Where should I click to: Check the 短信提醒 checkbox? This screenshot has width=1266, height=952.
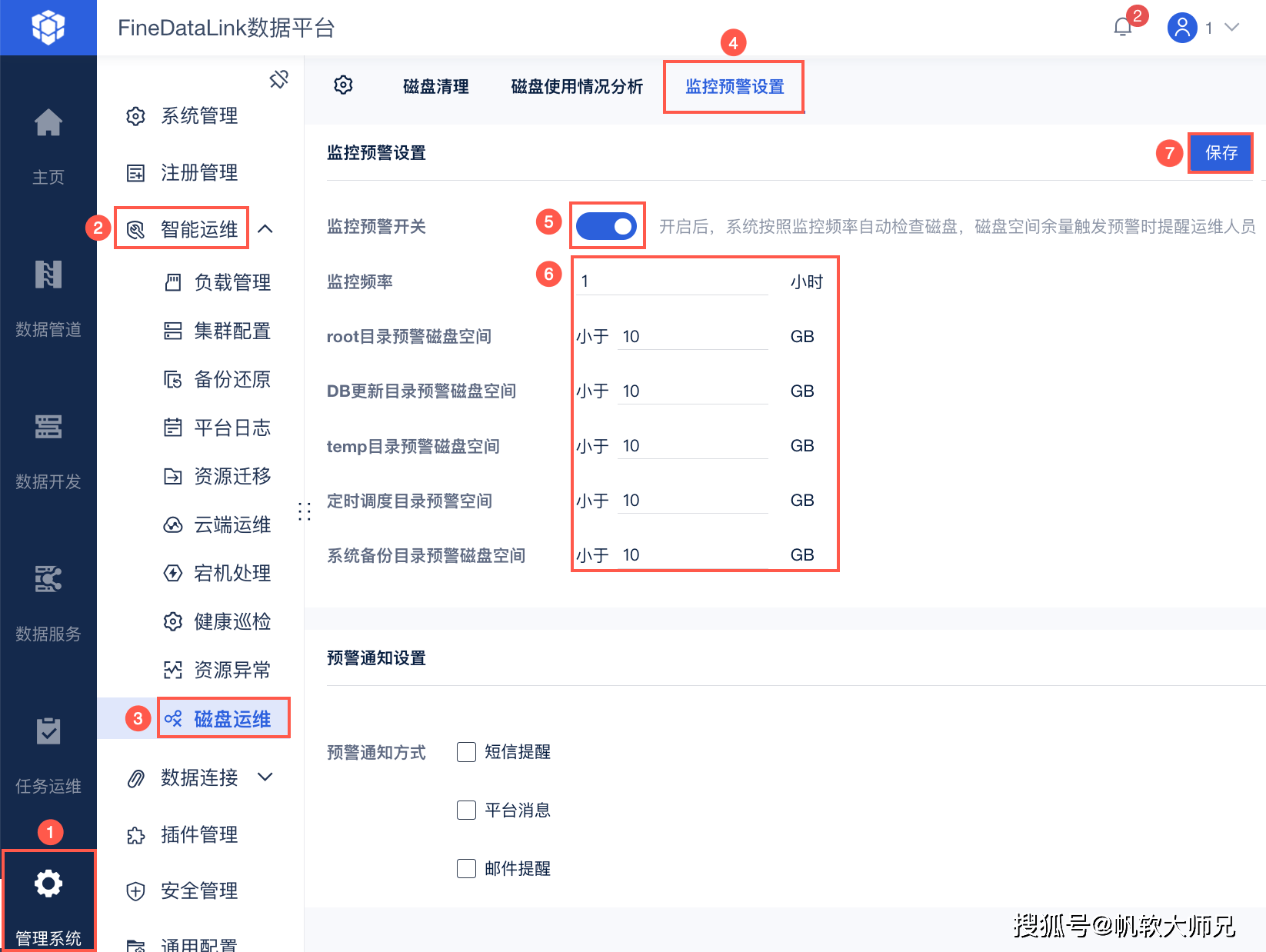466,752
